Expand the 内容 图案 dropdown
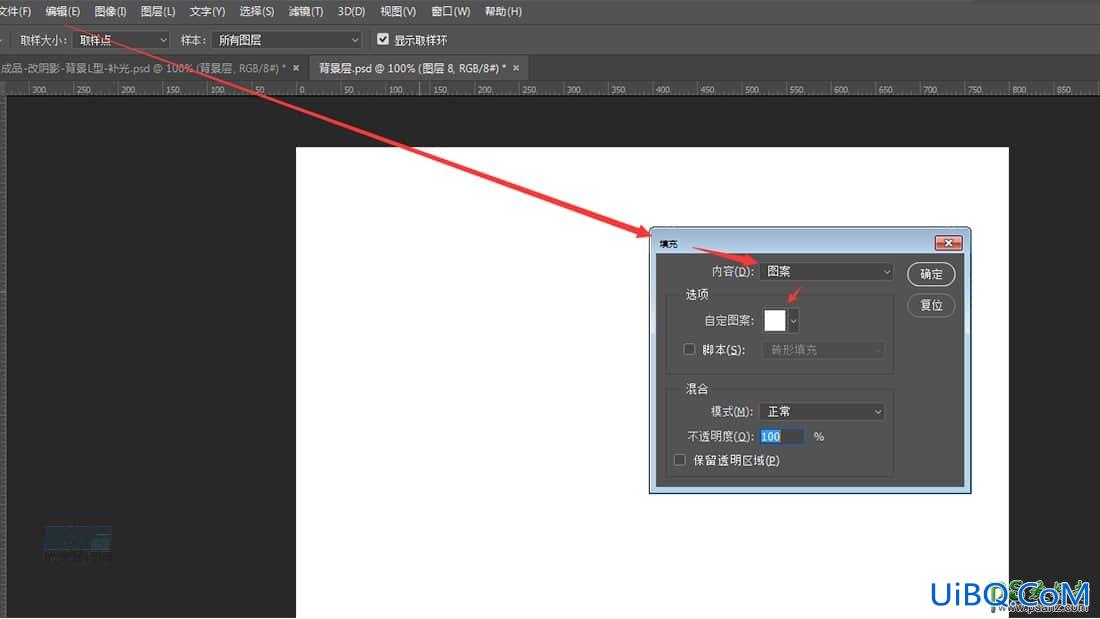 pyautogui.click(x=826, y=272)
